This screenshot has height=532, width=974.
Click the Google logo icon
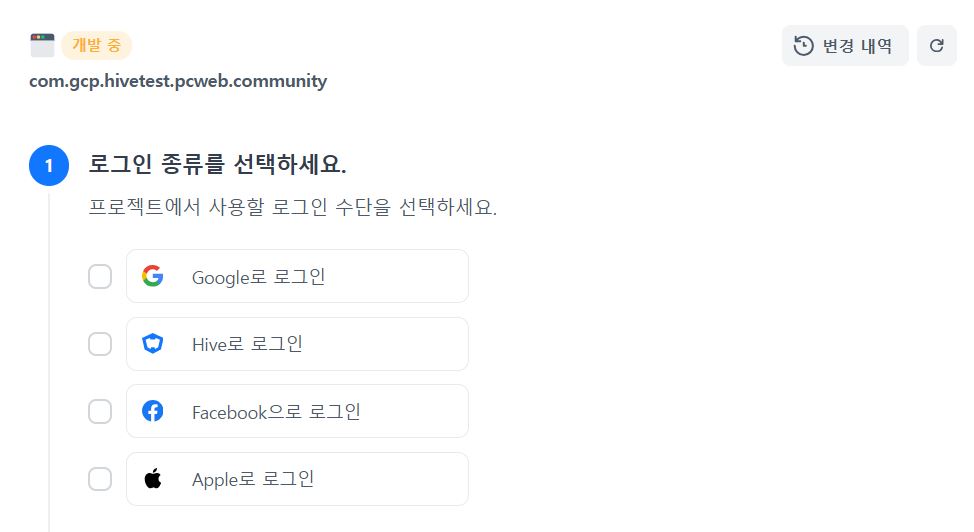tap(152, 276)
